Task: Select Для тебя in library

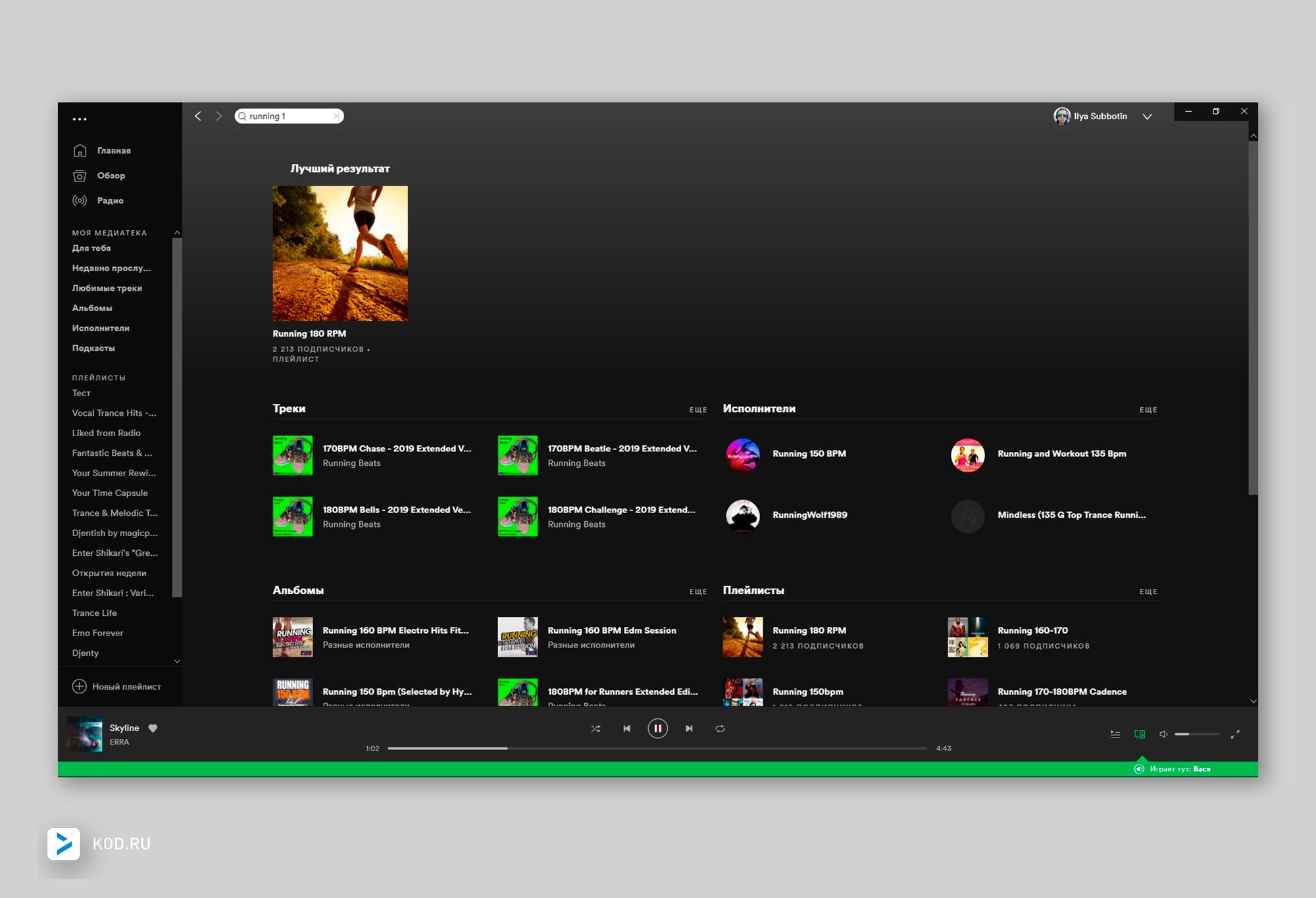Action: 91,248
